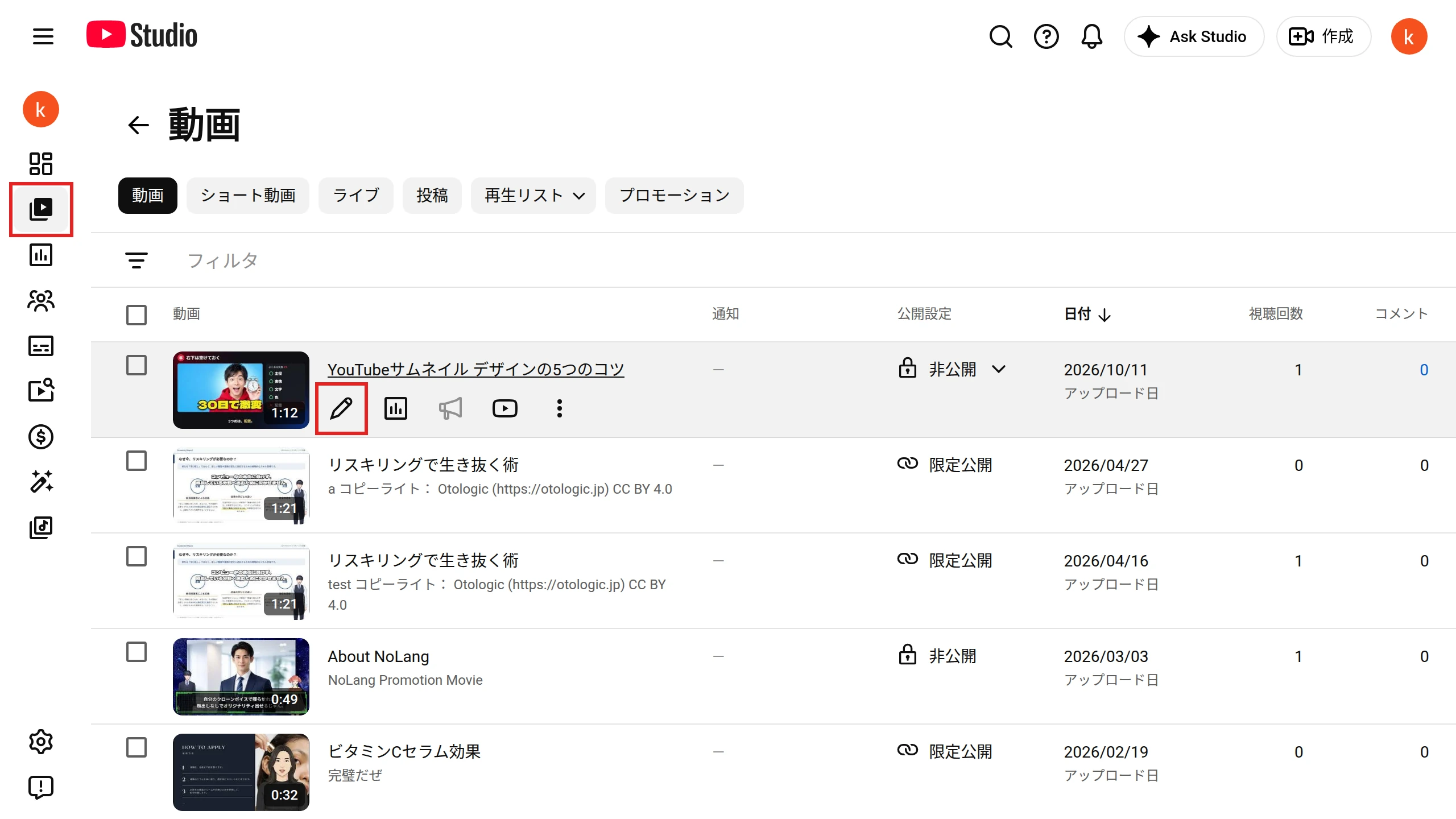
Task: Open analytics icon for the thumbnail design video
Action: click(396, 408)
